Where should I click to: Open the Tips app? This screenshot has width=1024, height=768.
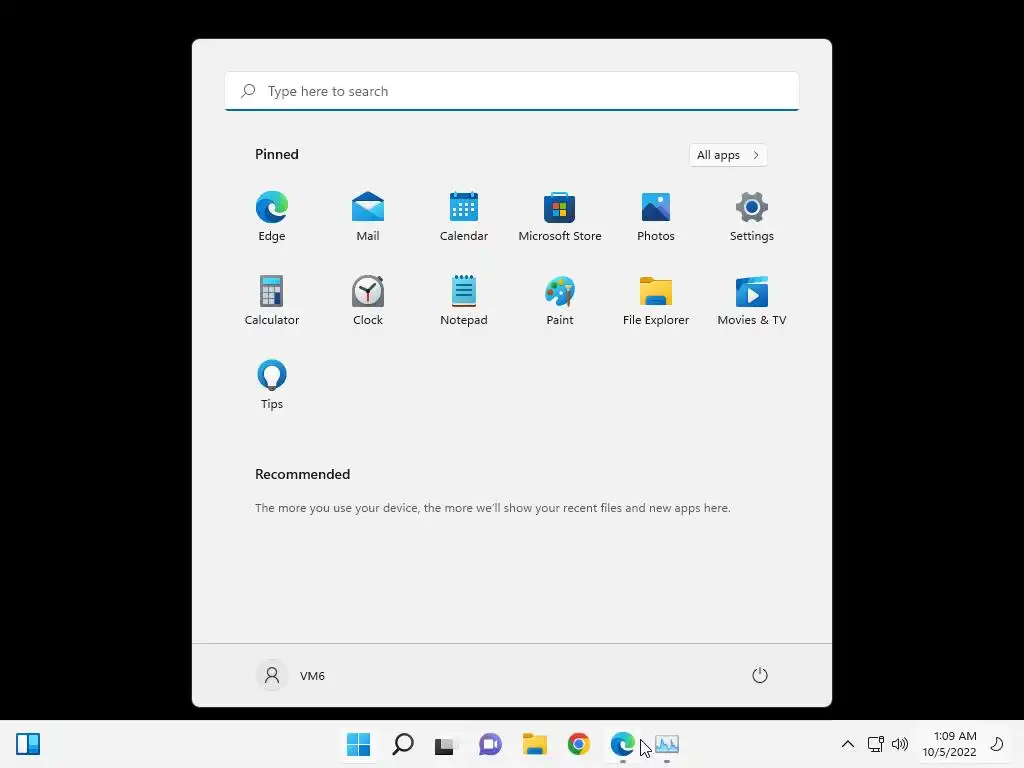pyautogui.click(x=272, y=385)
